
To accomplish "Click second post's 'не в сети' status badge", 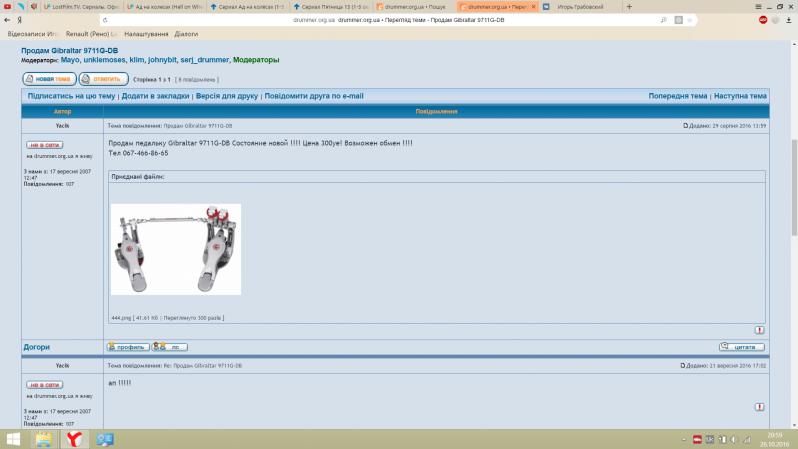I will click(x=45, y=385).
